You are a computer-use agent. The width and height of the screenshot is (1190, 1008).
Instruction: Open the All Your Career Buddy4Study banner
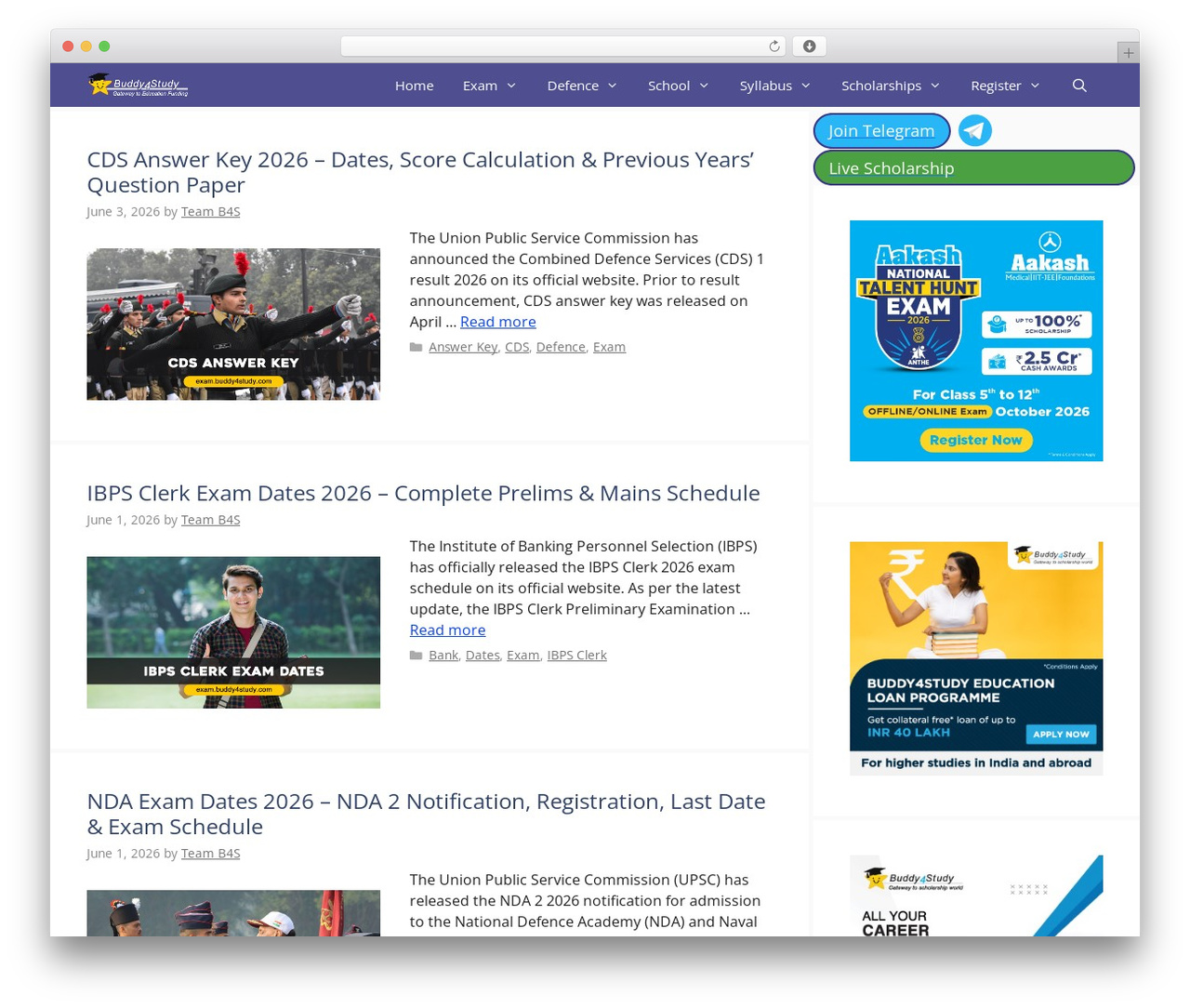(x=976, y=895)
